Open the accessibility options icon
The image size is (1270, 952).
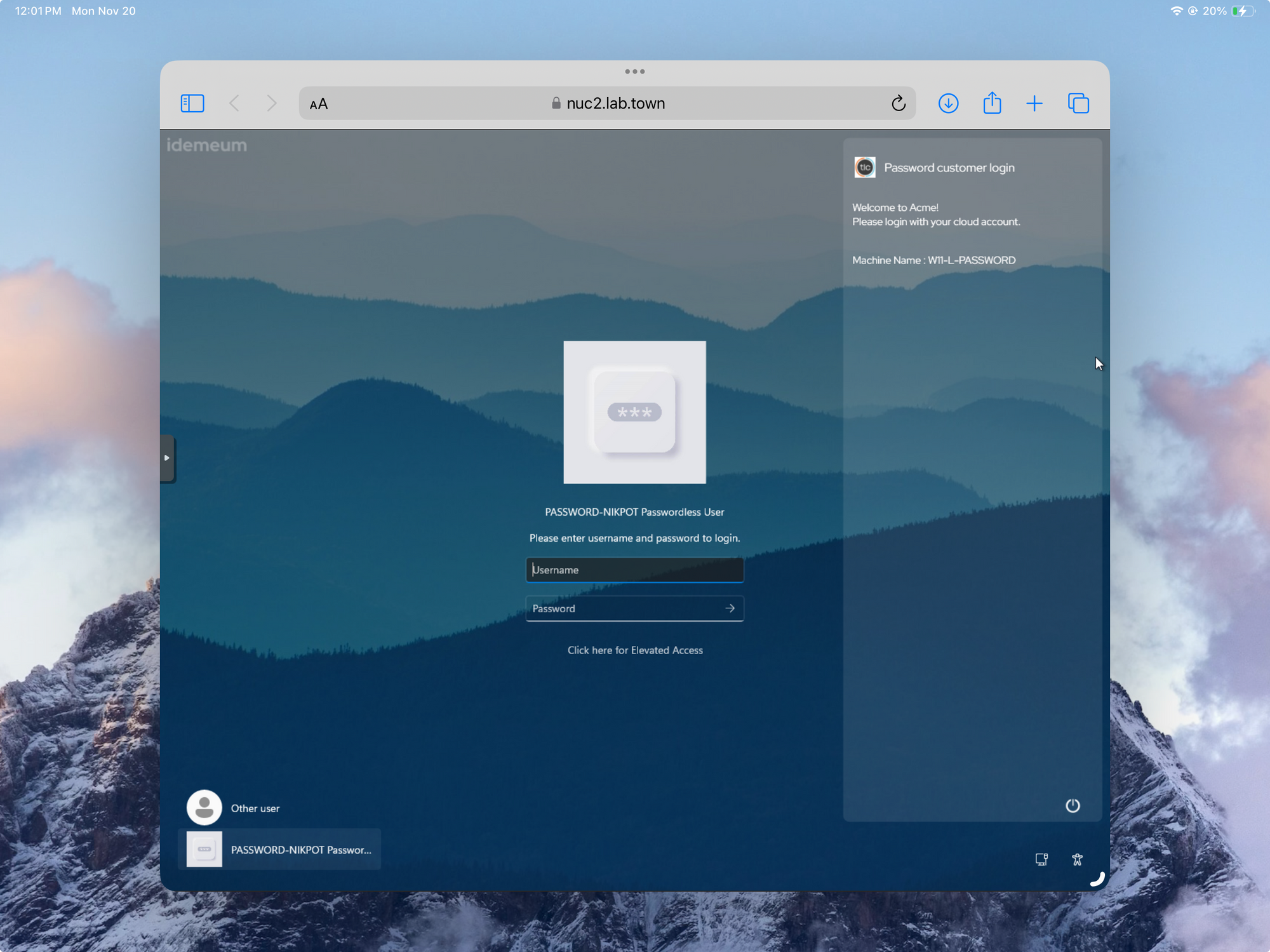(1077, 859)
